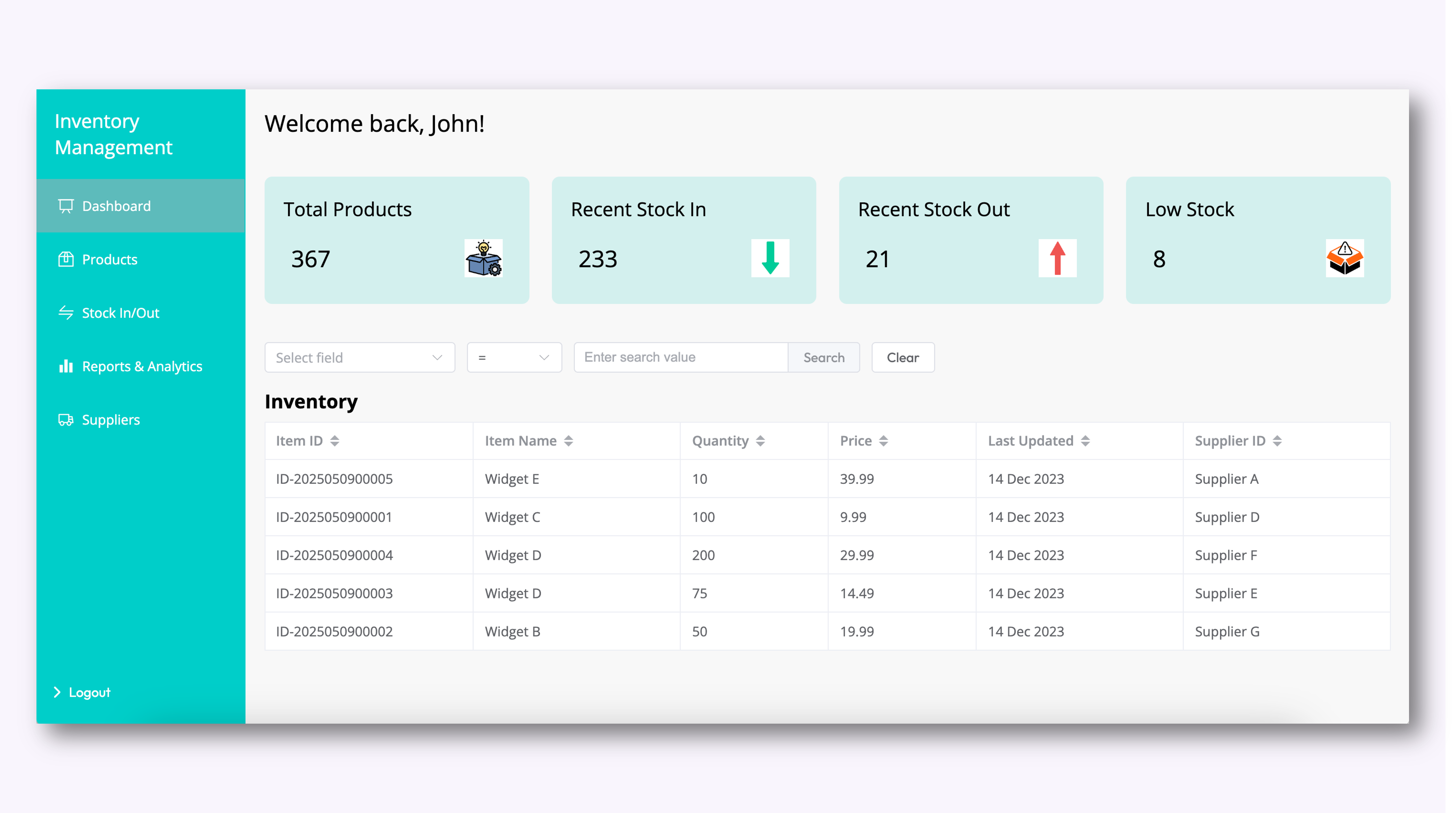Screen dimensions: 1456x813
Task: Click the Reports & Analytics bar chart icon
Action: tap(66, 366)
